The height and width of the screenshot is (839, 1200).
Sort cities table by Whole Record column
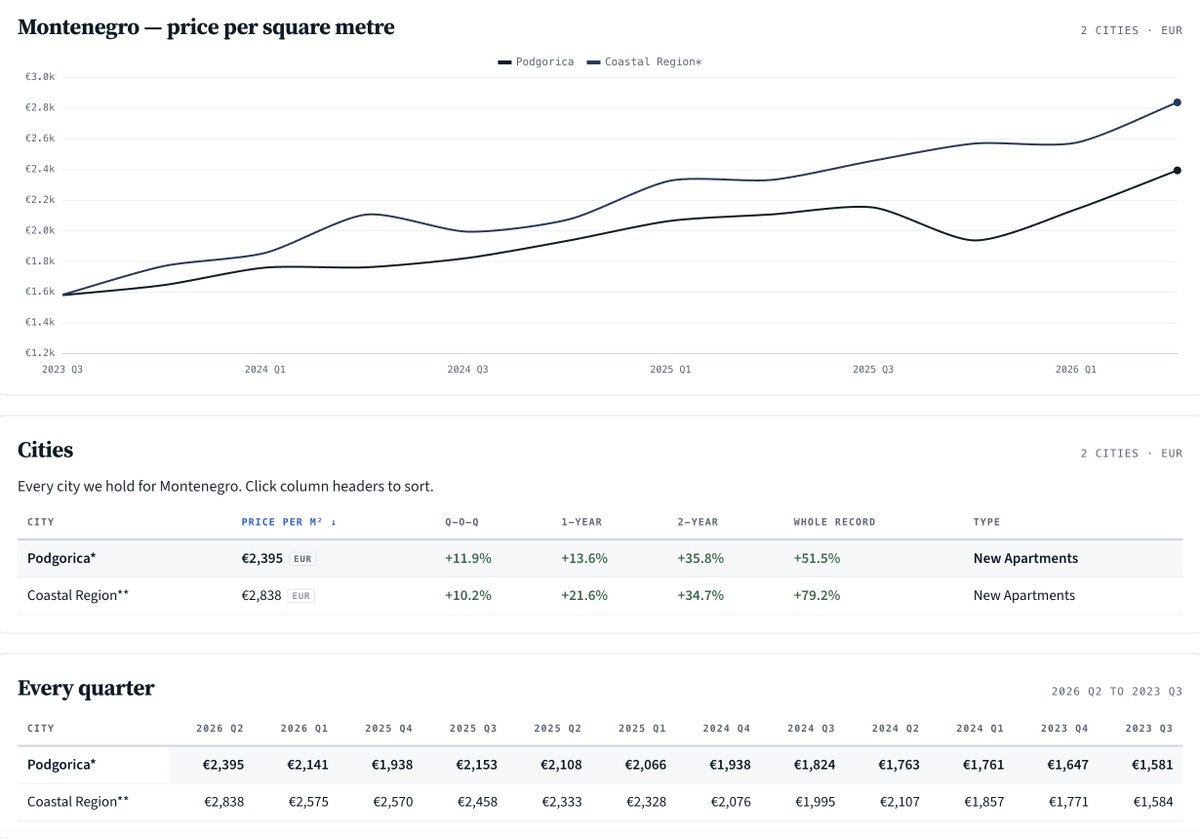click(x=834, y=522)
